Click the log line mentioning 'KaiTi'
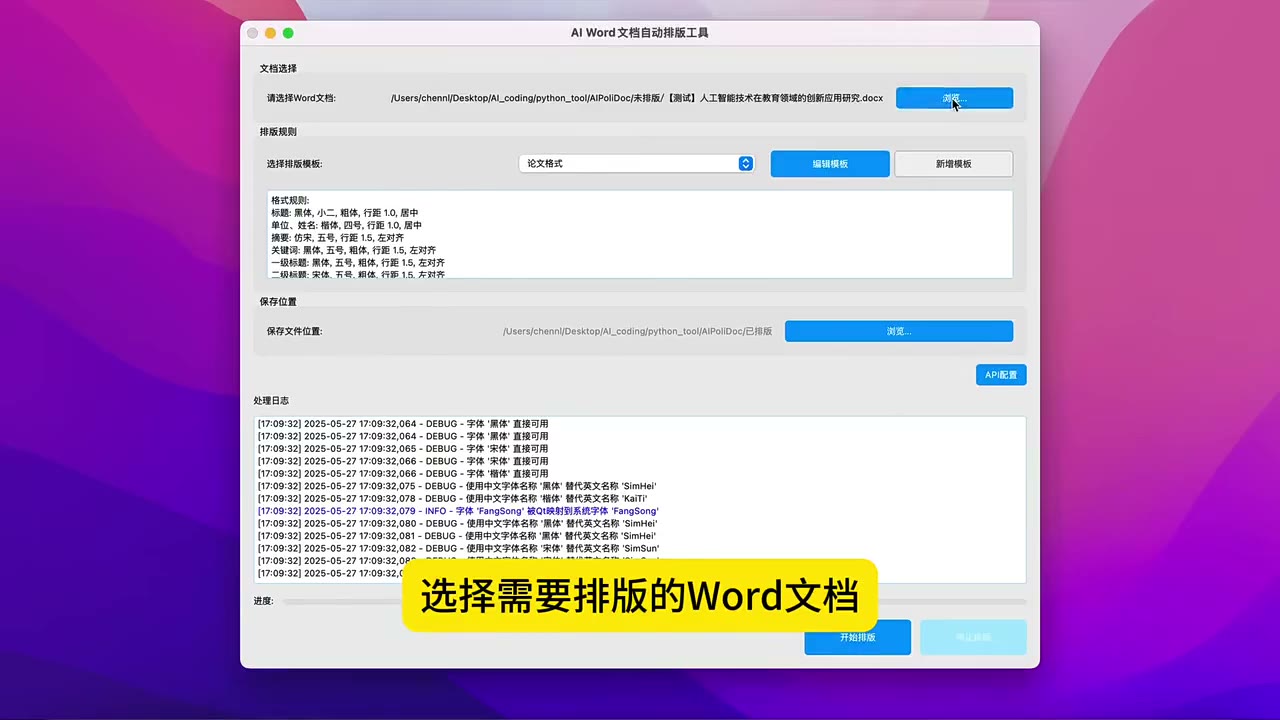 point(452,498)
